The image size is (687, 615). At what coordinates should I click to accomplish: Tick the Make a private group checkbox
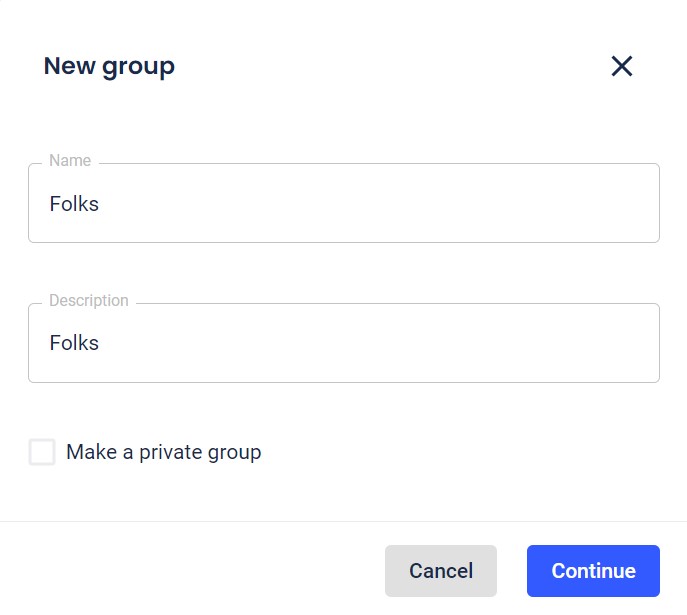[x=42, y=452]
